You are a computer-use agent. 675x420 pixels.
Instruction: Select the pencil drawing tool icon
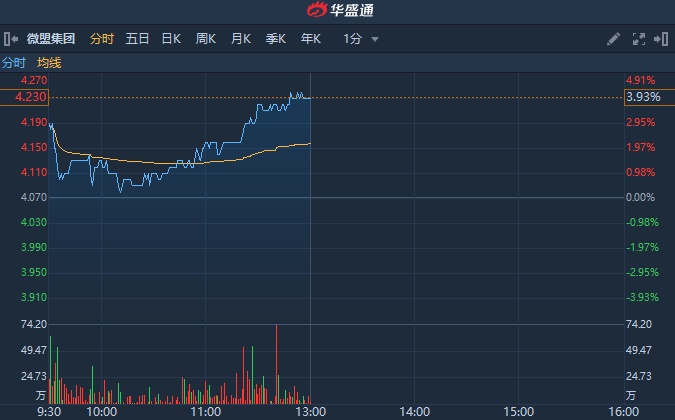[614, 39]
